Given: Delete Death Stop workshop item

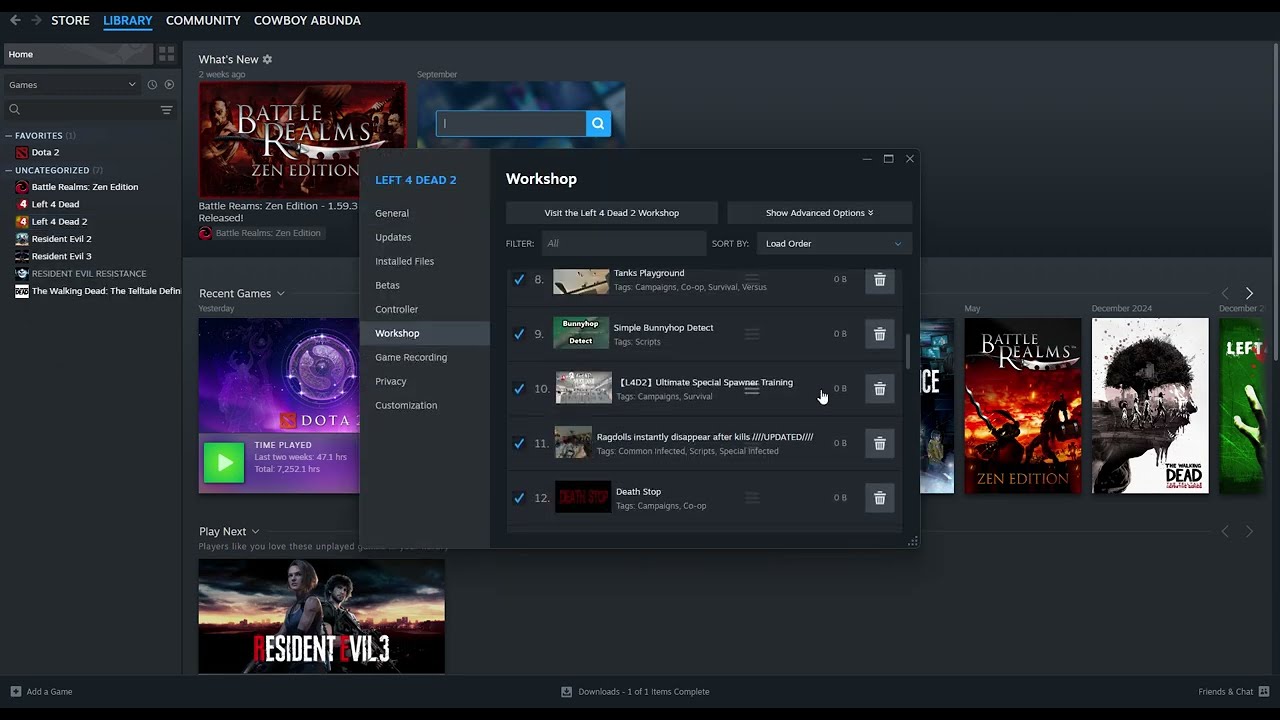Looking at the screenshot, I should pos(880,498).
